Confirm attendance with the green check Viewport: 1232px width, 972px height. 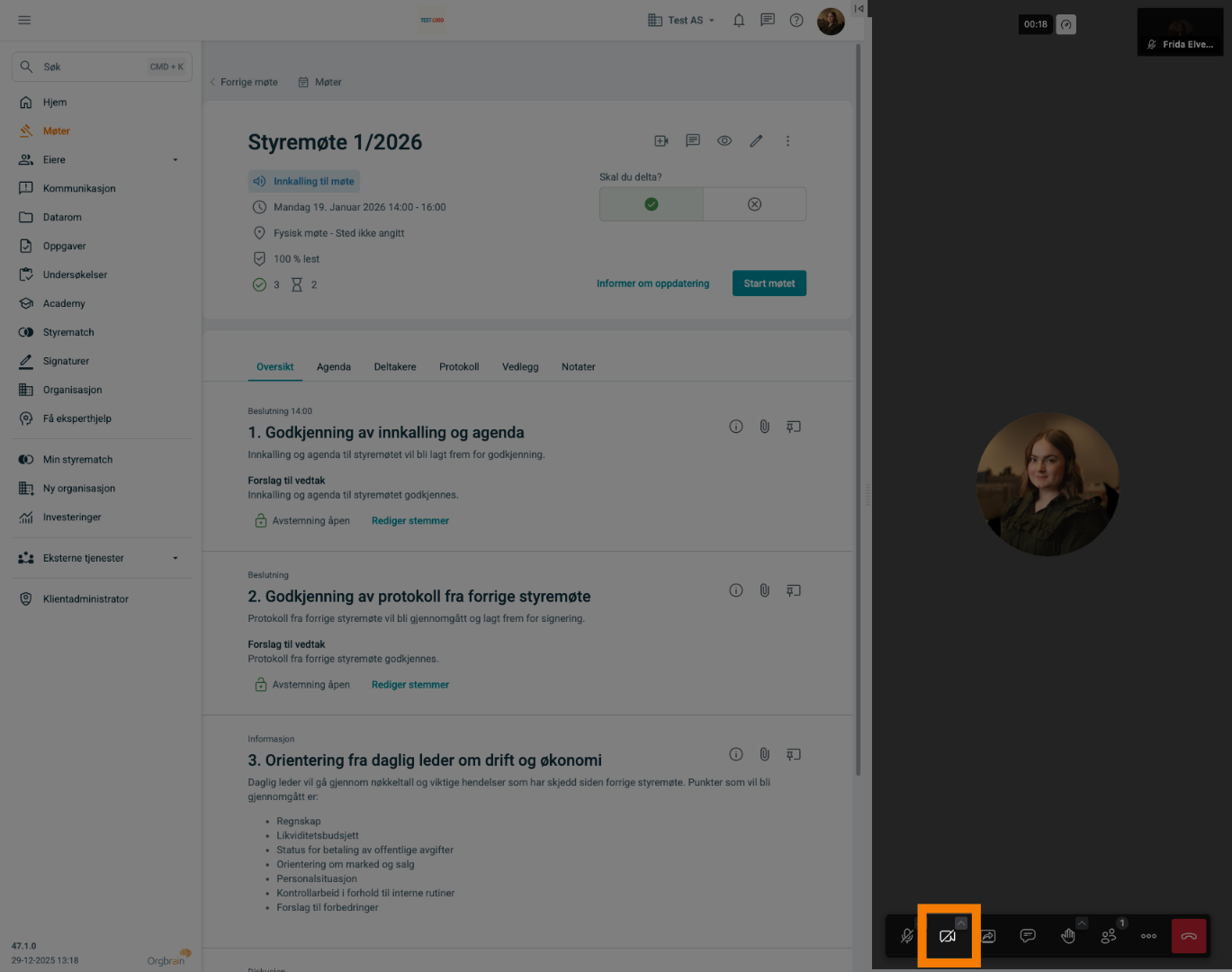pyautogui.click(x=652, y=204)
